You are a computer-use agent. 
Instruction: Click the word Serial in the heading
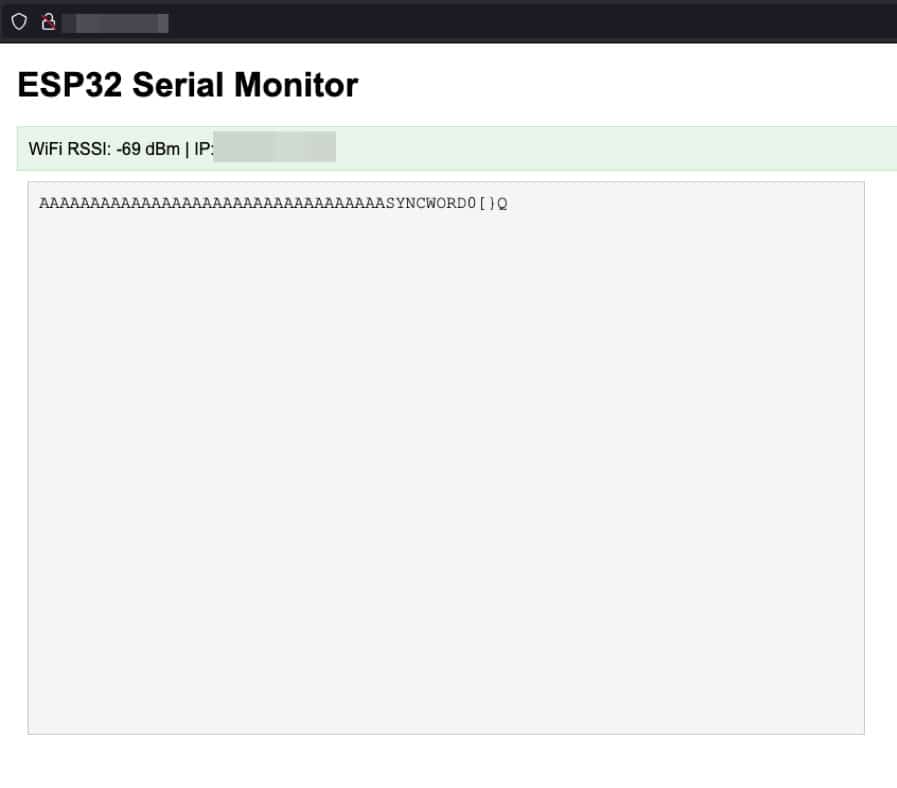[x=178, y=85]
